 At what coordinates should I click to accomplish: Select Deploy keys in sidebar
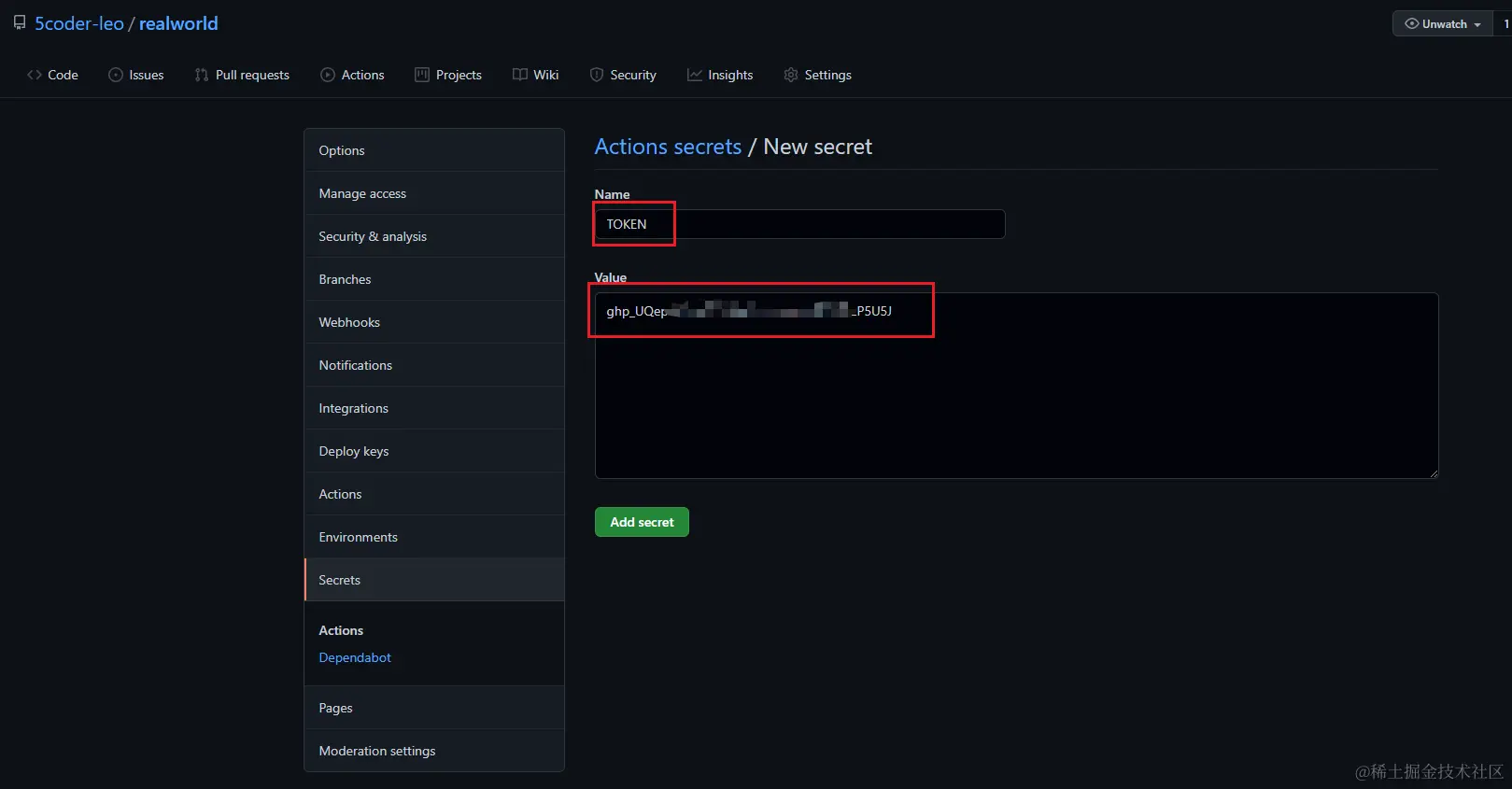click(x=434, y=451)
